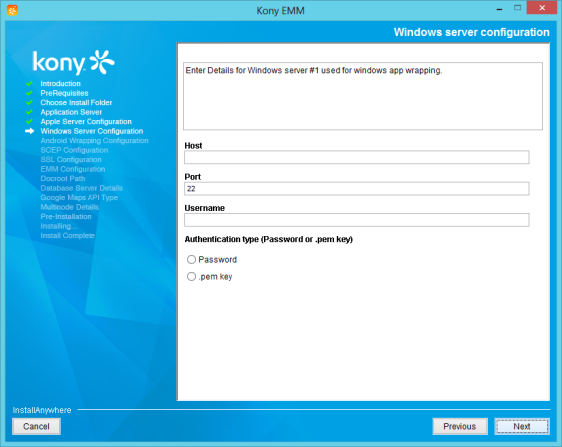Click the Google Maps API Type step
This screenshot has width=562, height=447.
[x=79, y=198]
